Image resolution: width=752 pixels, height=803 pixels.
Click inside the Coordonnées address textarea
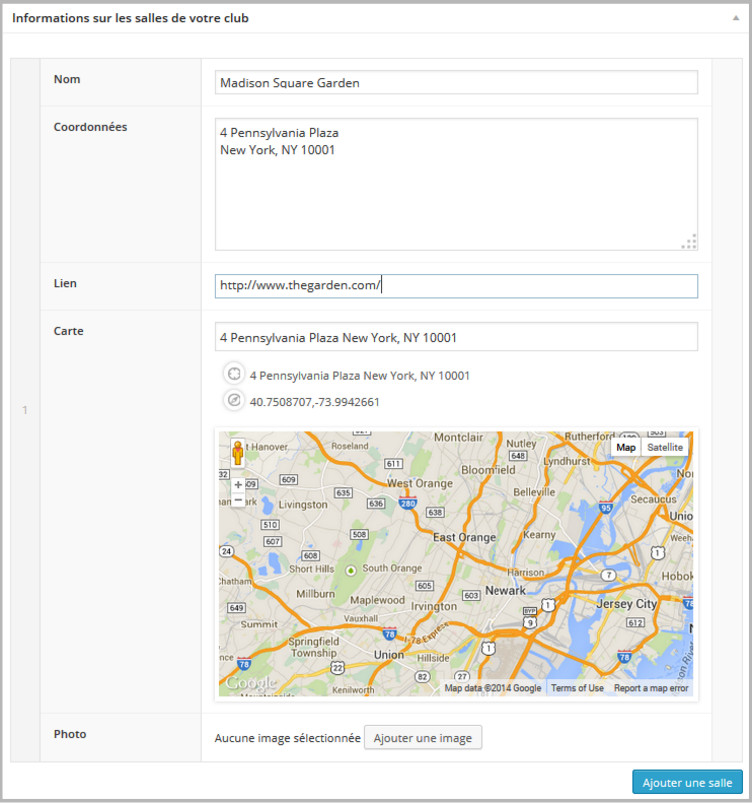[x=456, y=184]
